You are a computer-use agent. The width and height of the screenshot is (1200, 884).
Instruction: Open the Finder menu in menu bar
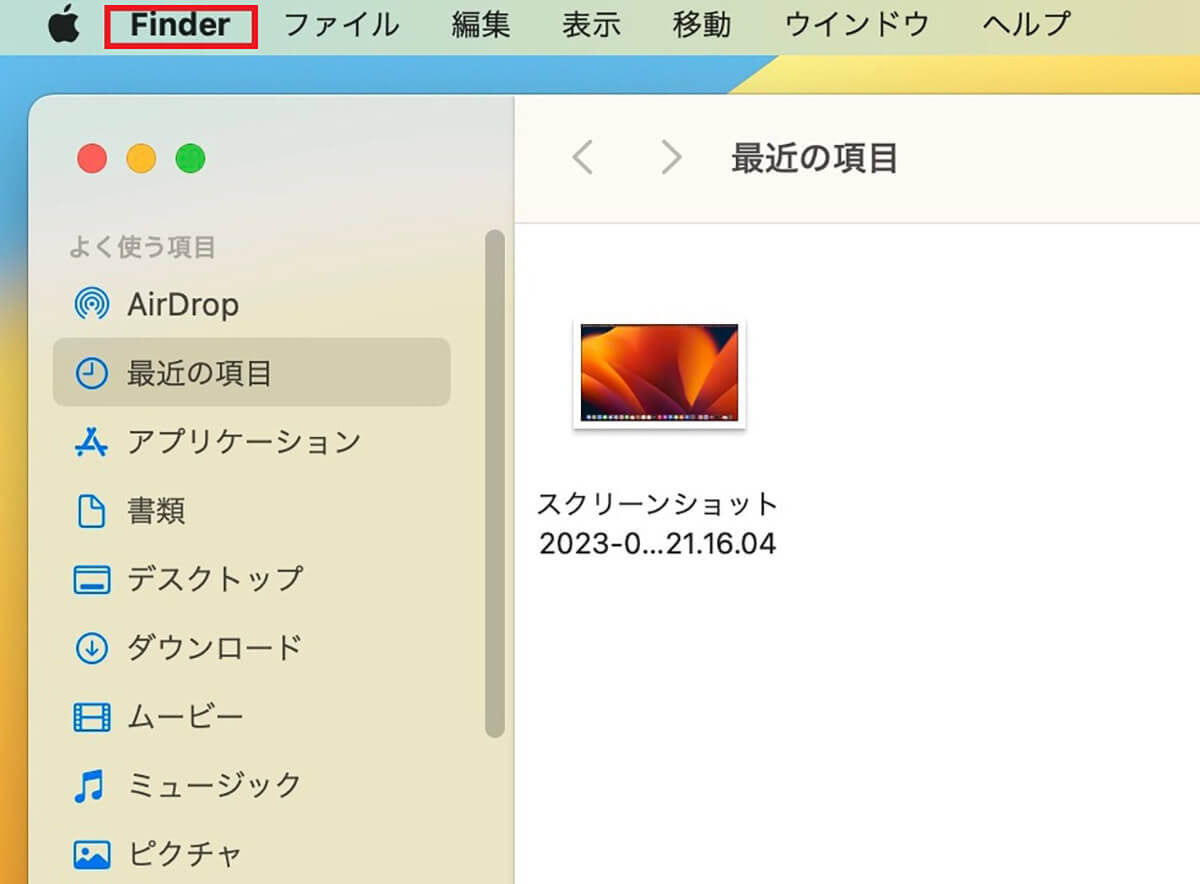181,25
